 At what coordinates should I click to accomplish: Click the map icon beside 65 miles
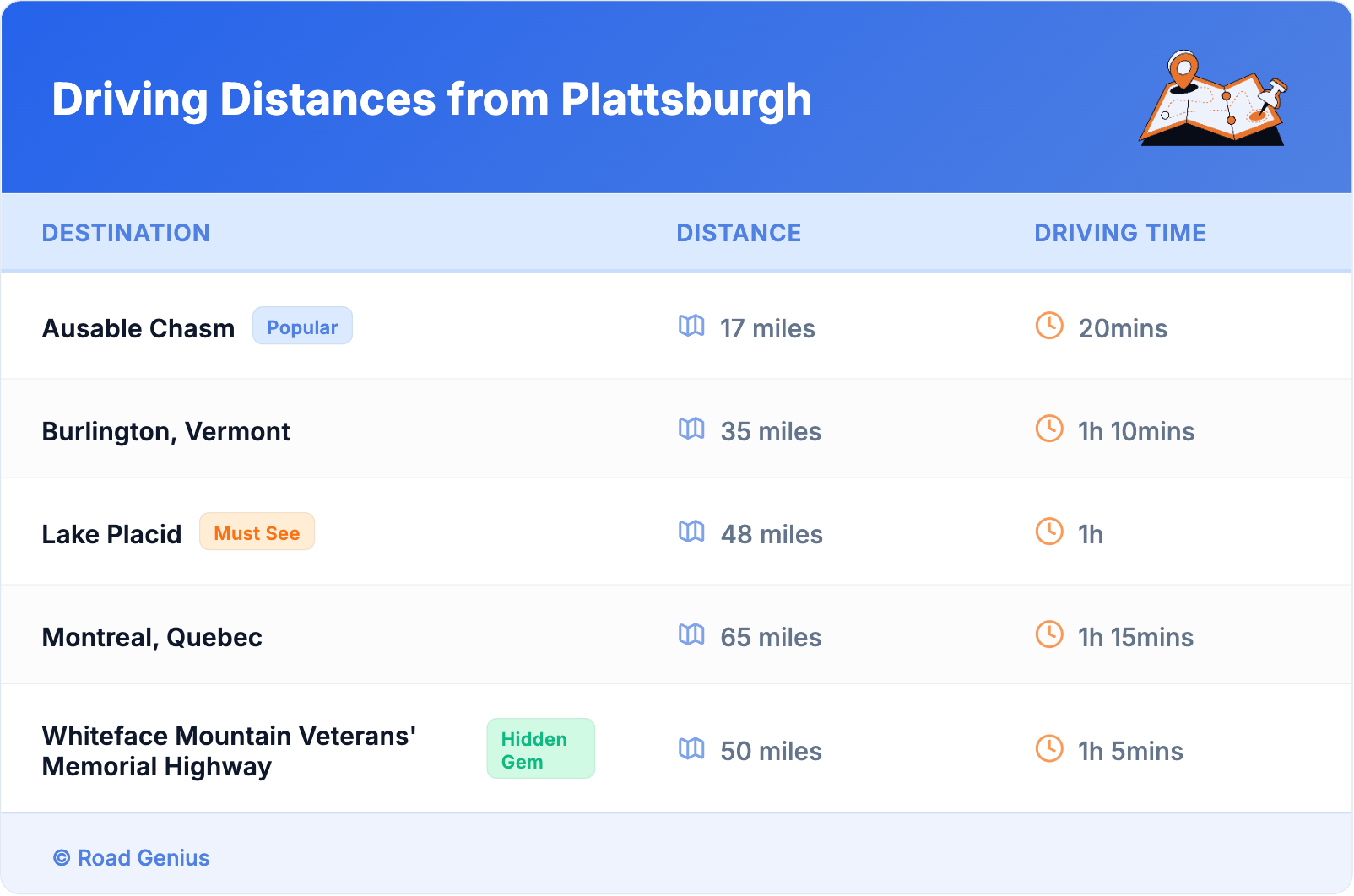[691, 634]
